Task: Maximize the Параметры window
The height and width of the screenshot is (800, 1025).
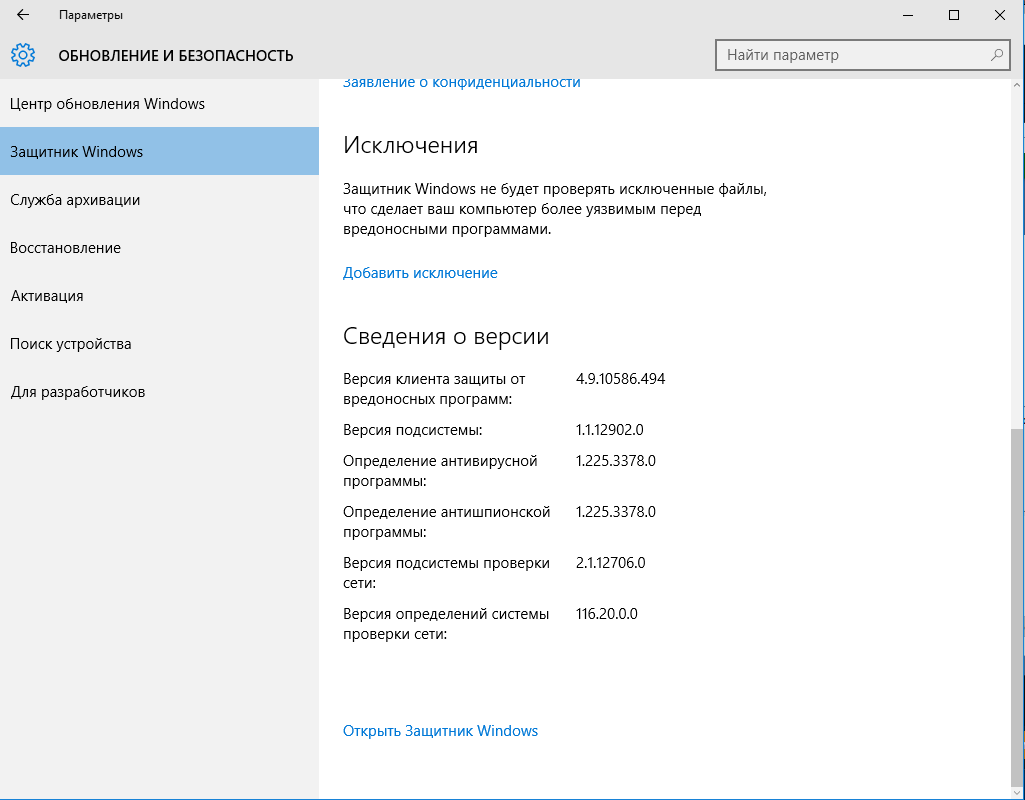Action: (954, 15)
